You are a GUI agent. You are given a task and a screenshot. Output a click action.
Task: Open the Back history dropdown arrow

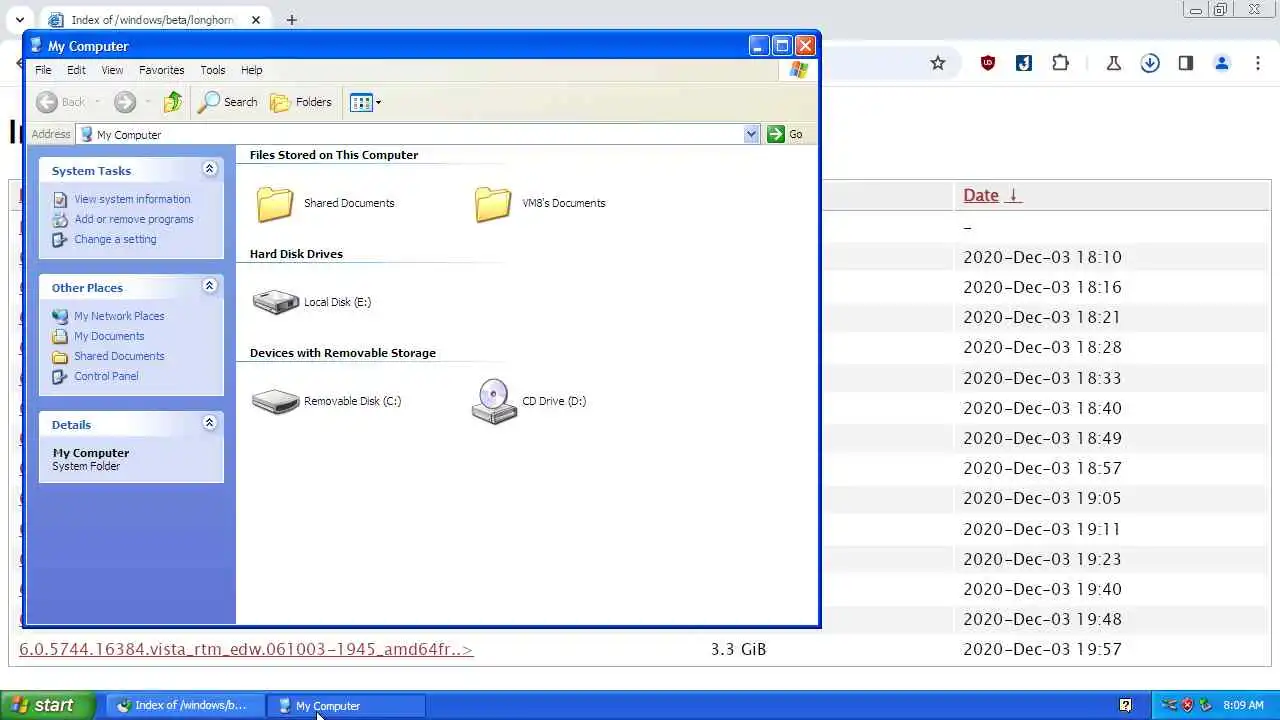tap(97, 102)
